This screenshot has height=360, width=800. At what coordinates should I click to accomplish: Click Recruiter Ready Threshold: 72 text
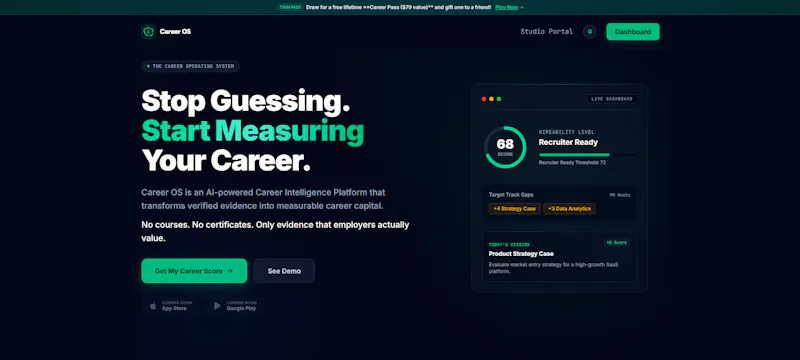[x=572, y=163]
